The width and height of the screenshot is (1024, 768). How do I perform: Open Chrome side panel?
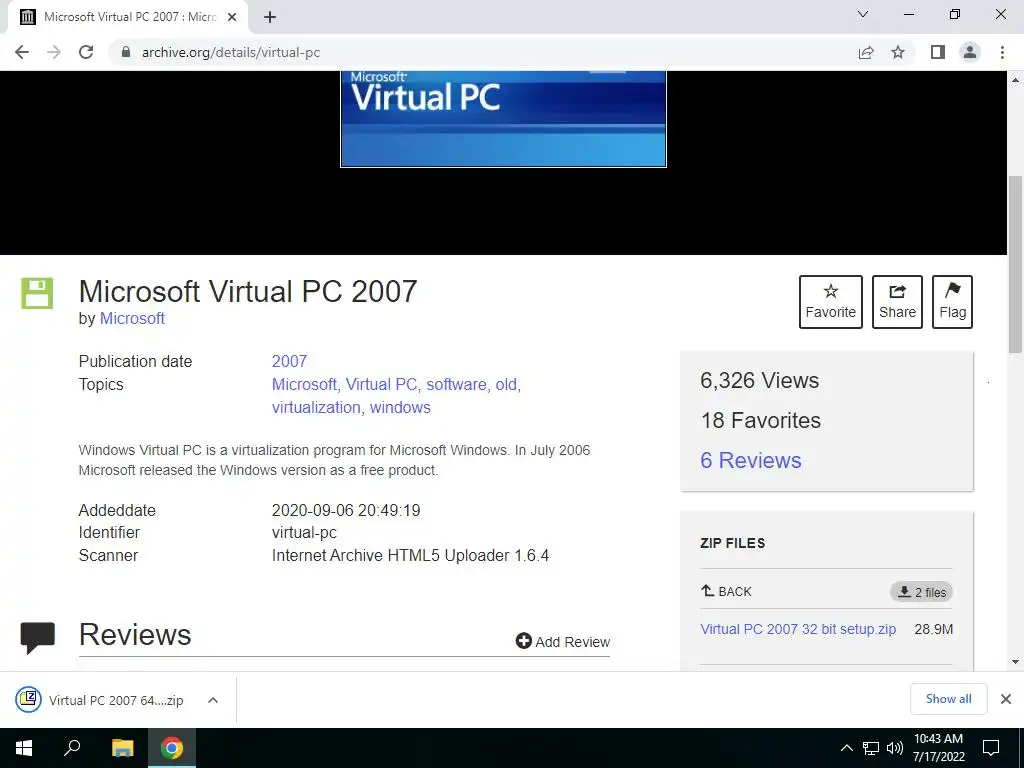pos(938,52)
